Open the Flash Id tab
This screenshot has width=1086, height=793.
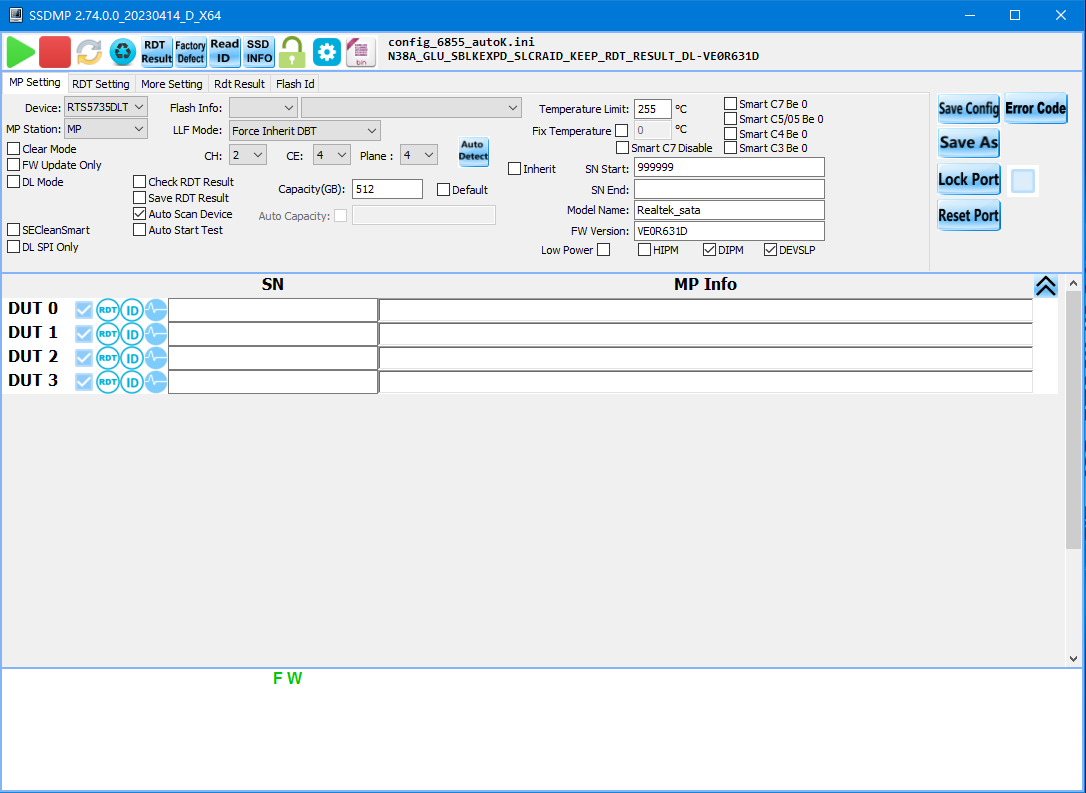tap(295, 84)
